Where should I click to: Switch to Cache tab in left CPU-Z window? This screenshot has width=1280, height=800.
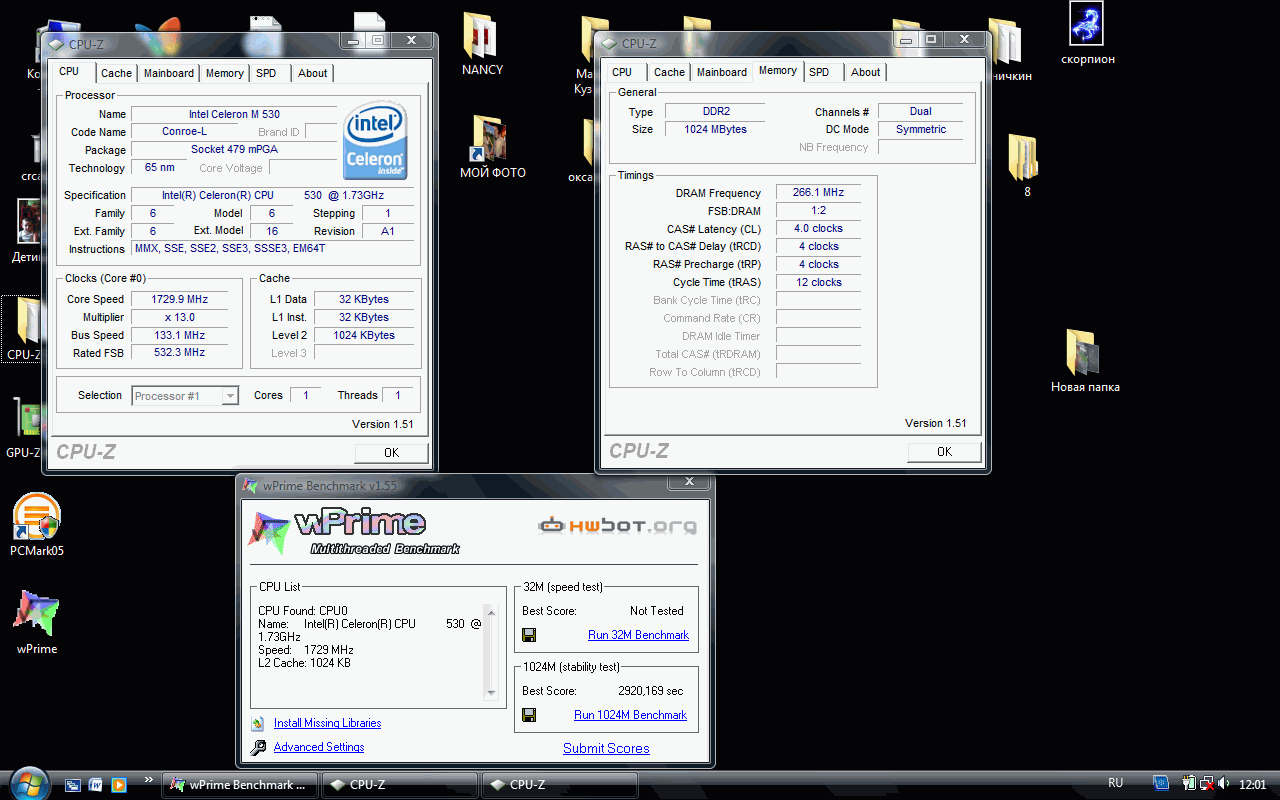pos(116,73)
